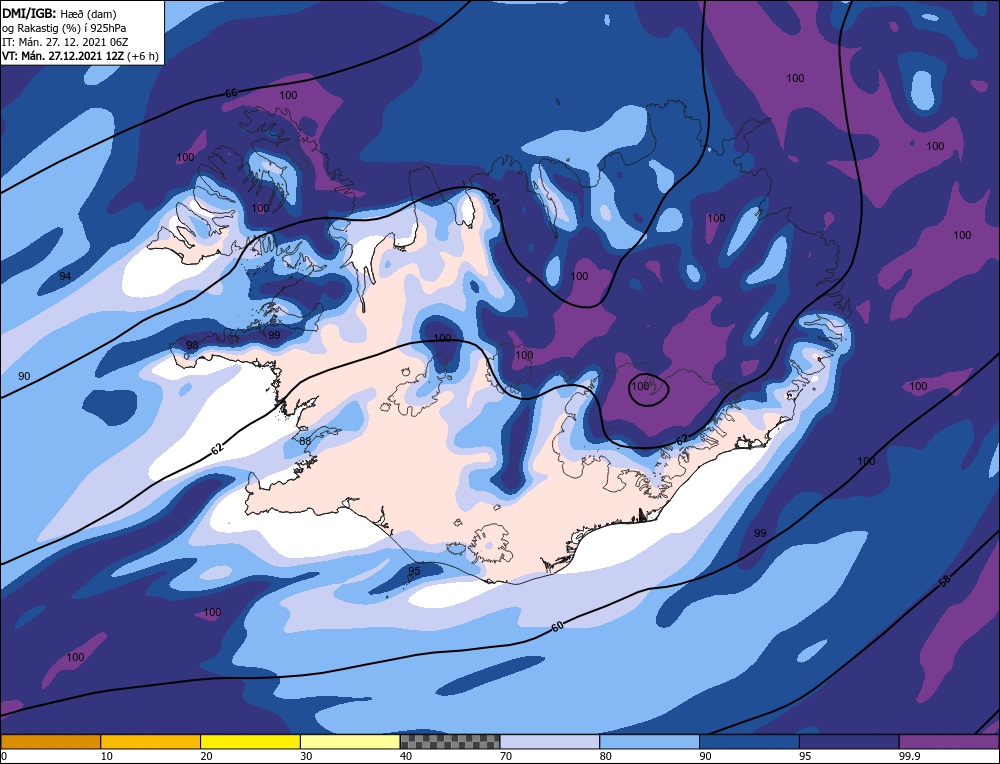Viewport: 1000px width, 764px height.
Task: Click the orange 10–20 legend swatch
Action: pyautogui.click(x=151, y=741)
